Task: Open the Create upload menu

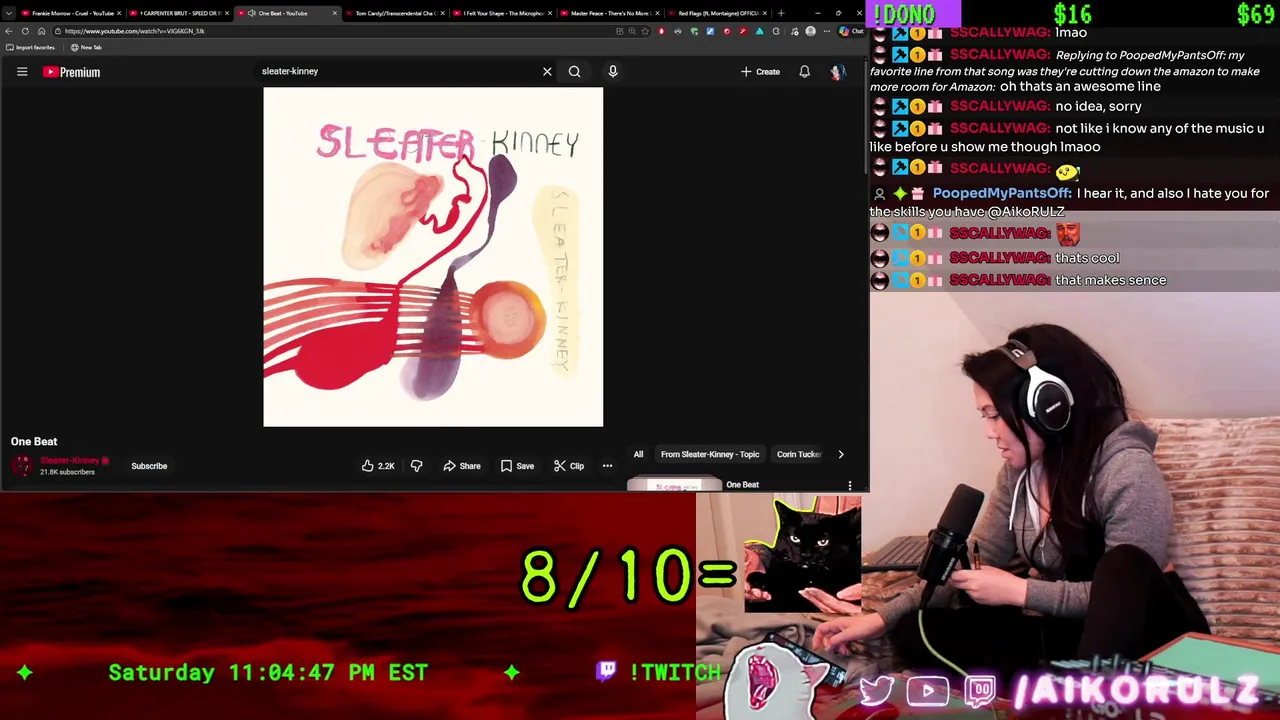Action: (760, 71)
